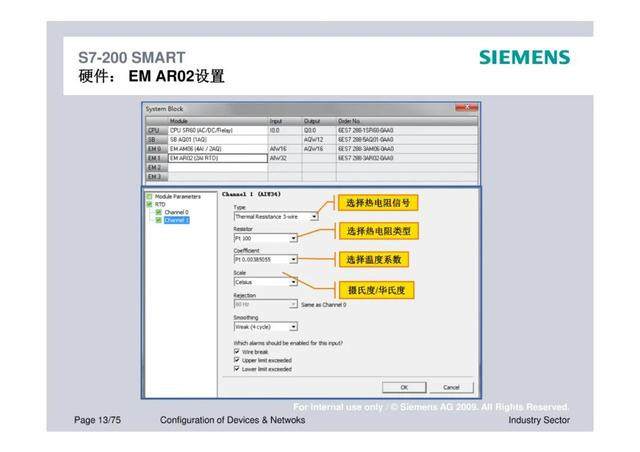Screen dimensions: 640x452
Task: Open the Scale dropdown showing Celsius
Action: pos(265,282)
